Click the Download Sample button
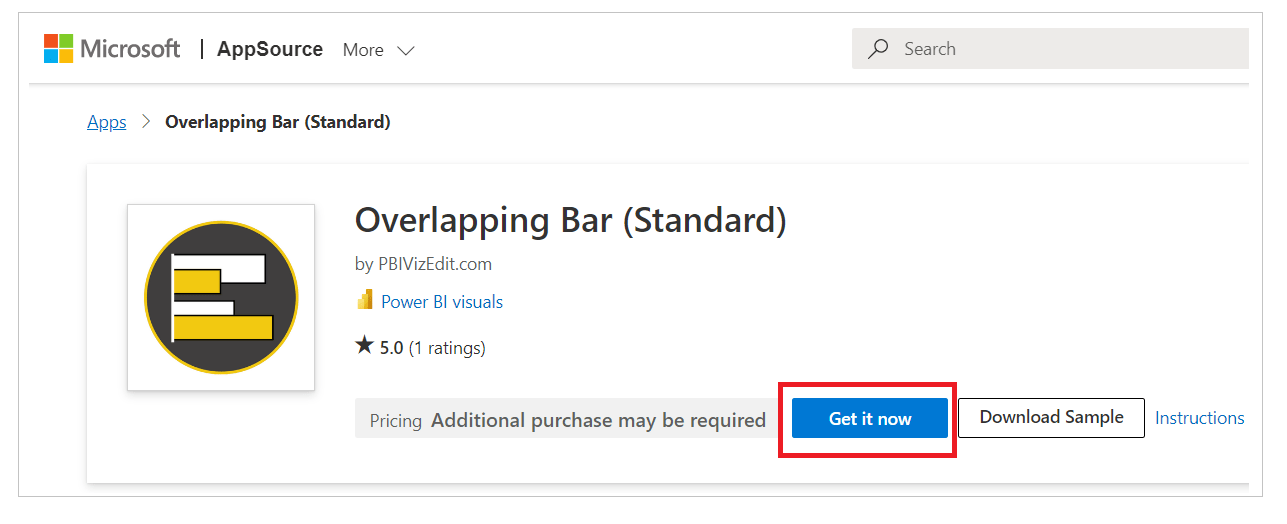Viewport: 1287px width, 524px height. (1051, 417)
